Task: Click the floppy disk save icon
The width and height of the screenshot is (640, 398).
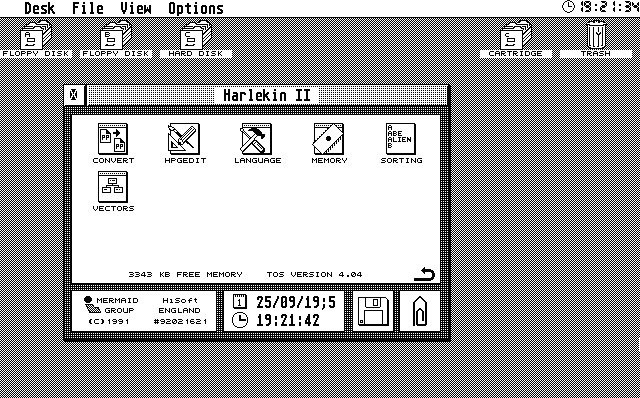Action: (x=373, y=311)
